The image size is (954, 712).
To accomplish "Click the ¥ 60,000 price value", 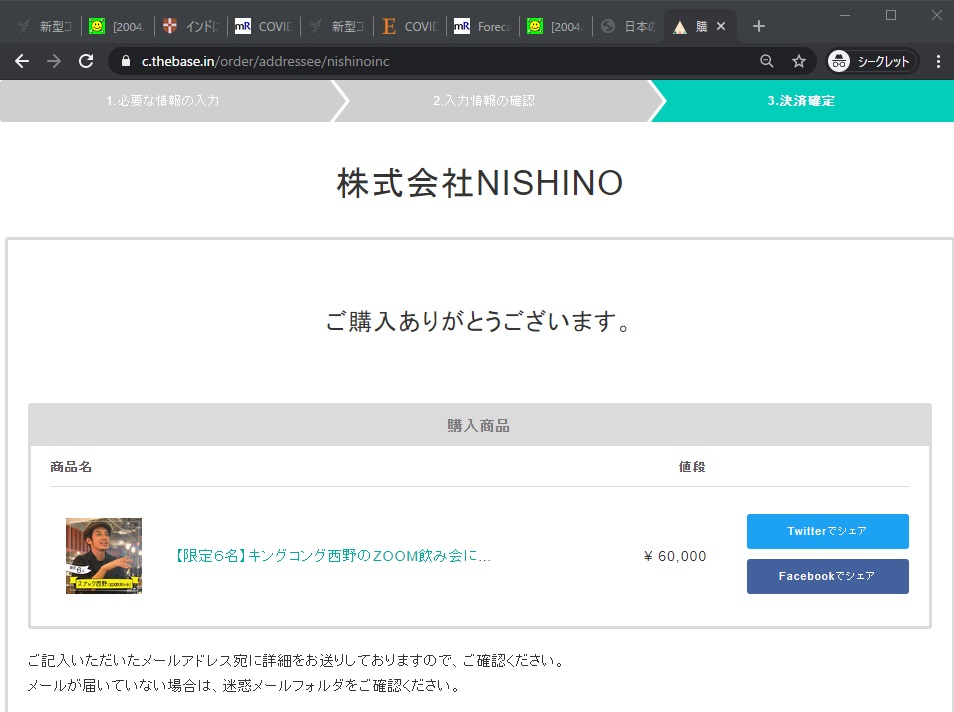I will pyautogui.click(x=675, y=556).
